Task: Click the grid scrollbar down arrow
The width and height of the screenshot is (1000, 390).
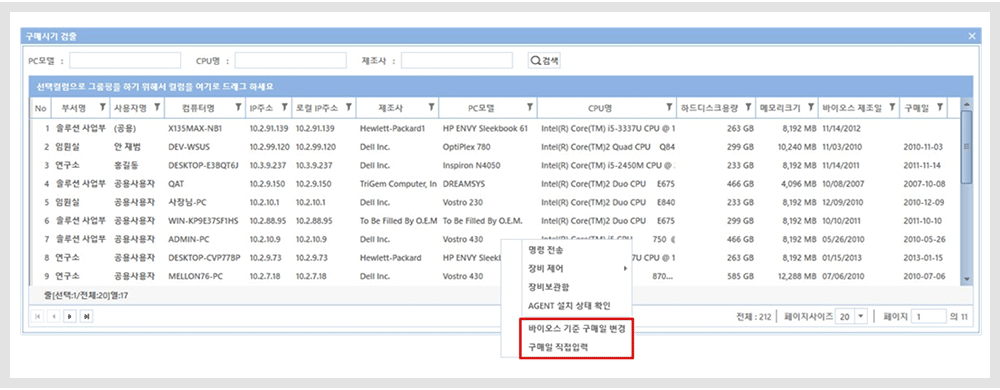Action: 967,279
